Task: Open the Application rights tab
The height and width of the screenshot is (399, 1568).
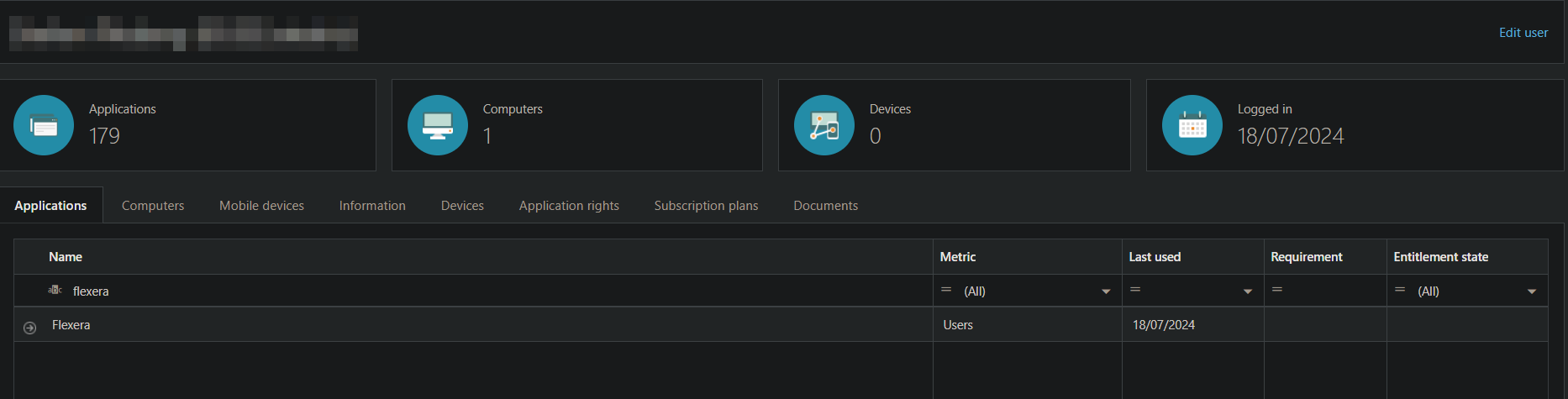Action: (x=569, y=206)
